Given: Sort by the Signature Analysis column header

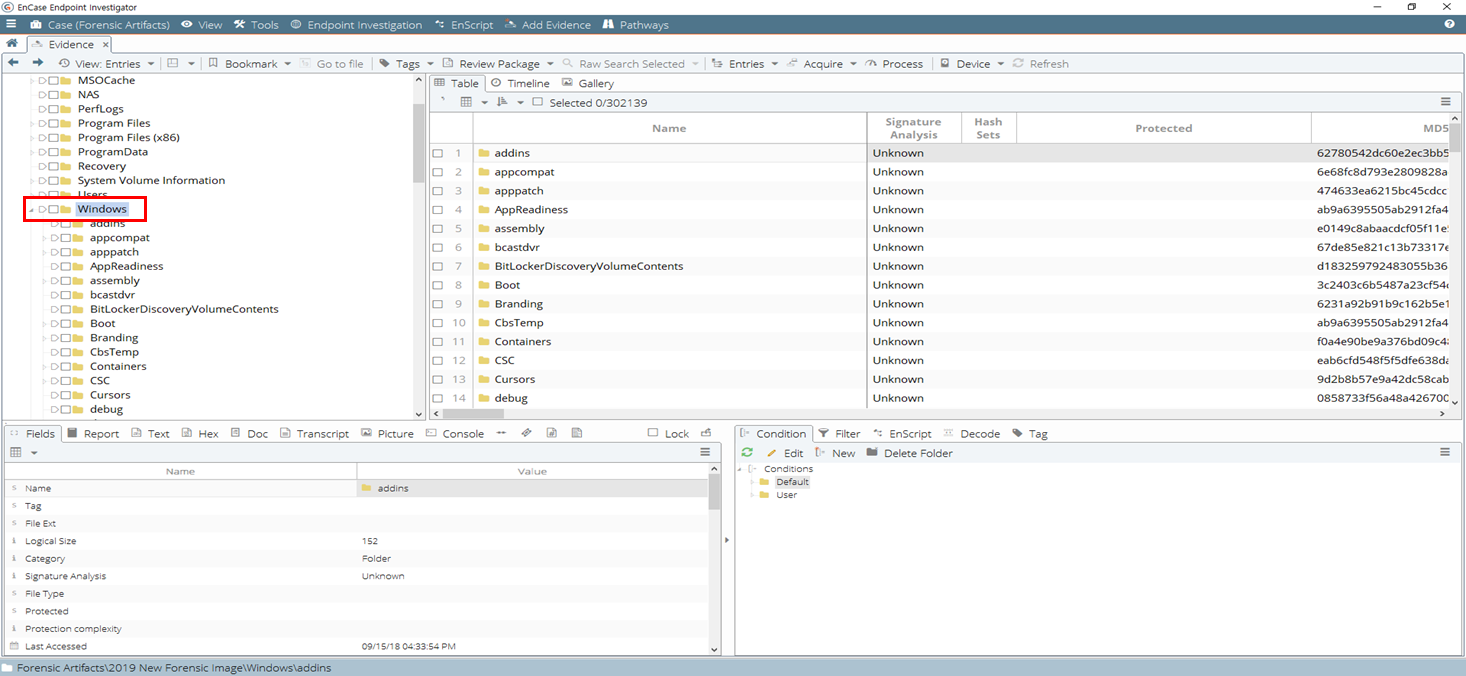Looking at the screenshot, I should pyautogui.click(x=913, y=128).
